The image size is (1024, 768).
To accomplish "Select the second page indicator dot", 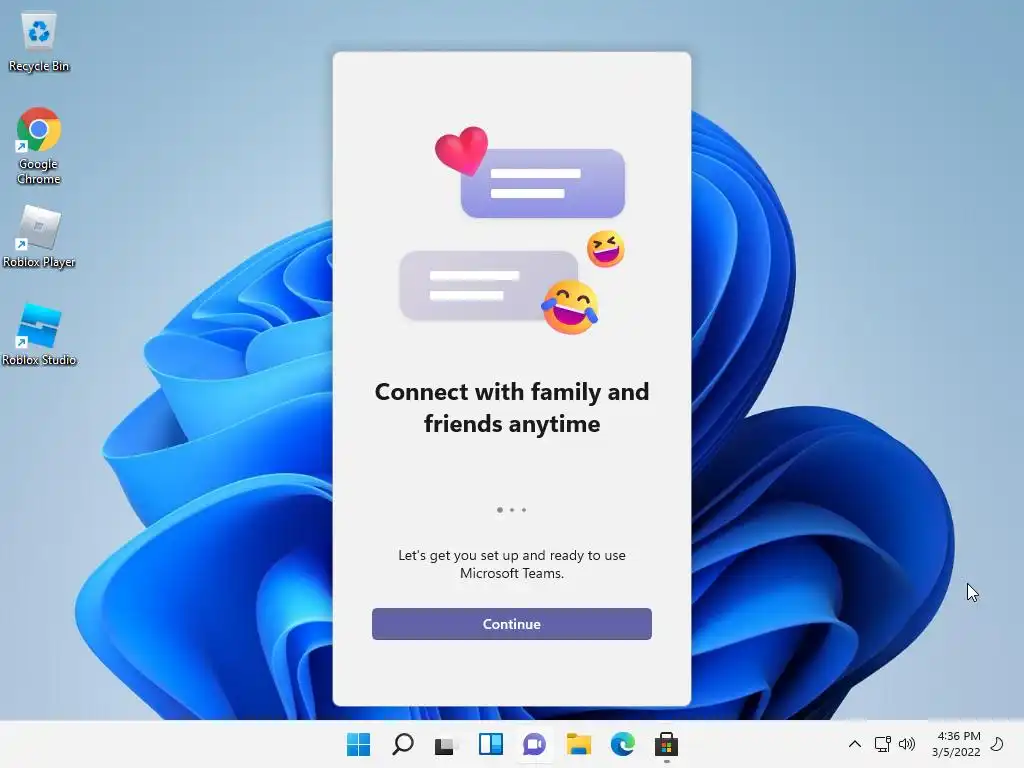I will [x=512, y=509].
